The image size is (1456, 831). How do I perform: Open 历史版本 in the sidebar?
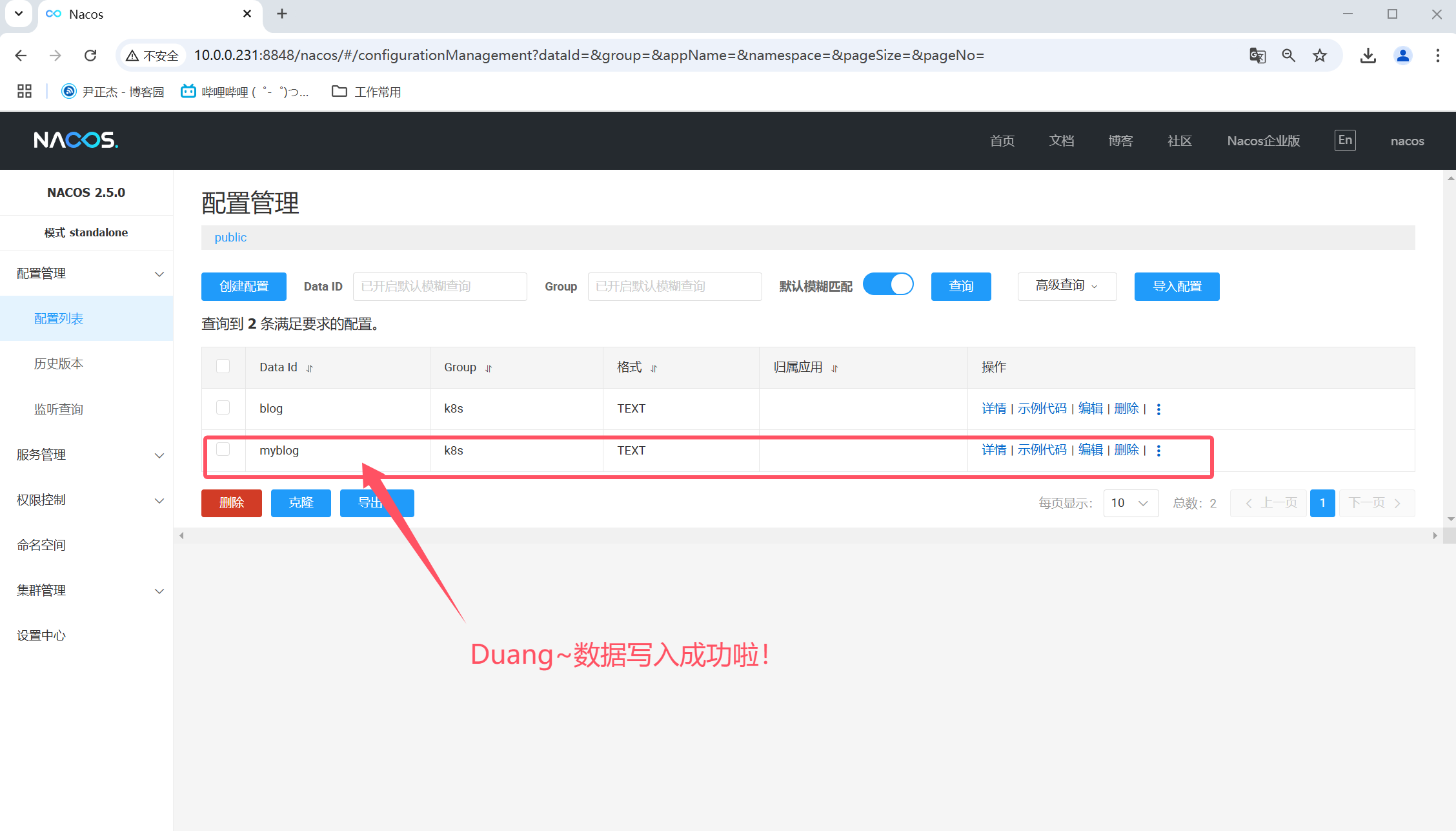coord(59,364)
